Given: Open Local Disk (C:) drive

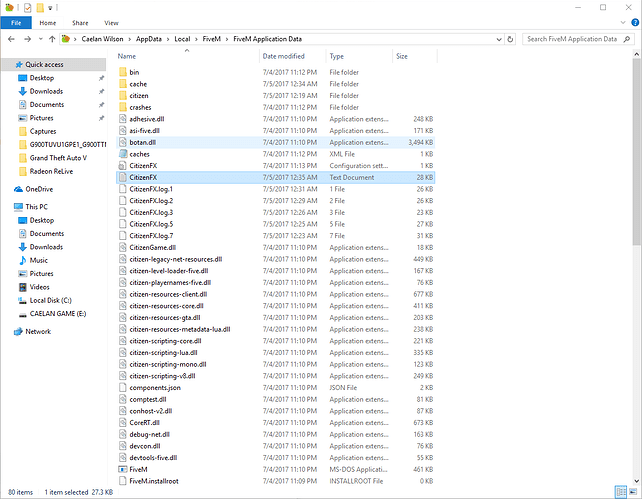Looking at the screenshot, I should pyautogui.click(x=50, y=300).
